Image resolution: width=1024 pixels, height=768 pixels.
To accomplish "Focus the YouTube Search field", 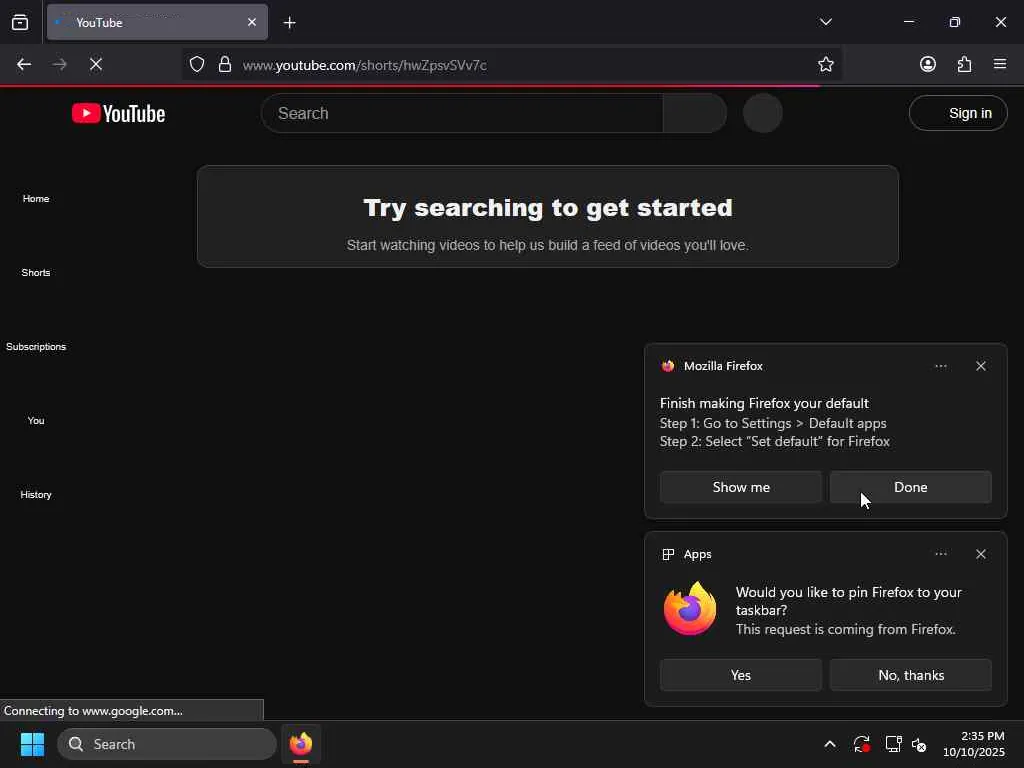I will pyautogui.click(x=462, y=113).
